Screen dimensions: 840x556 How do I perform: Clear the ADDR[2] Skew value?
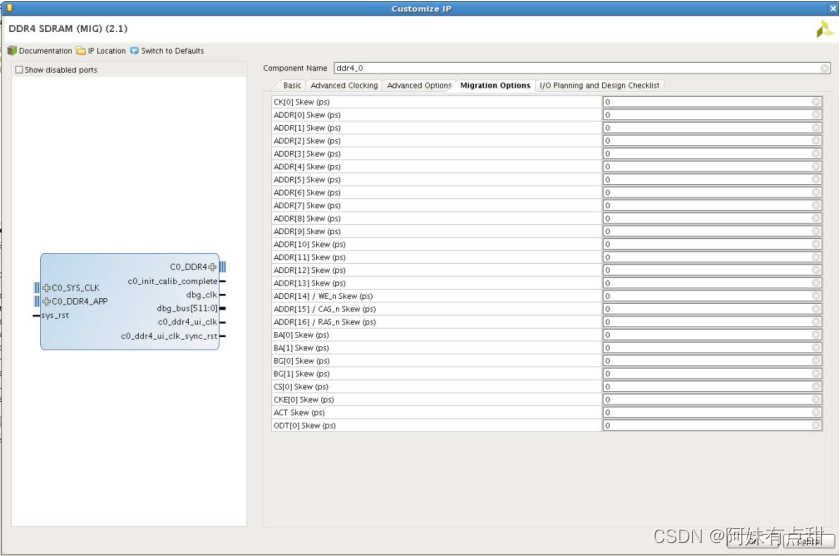(815, 140)
